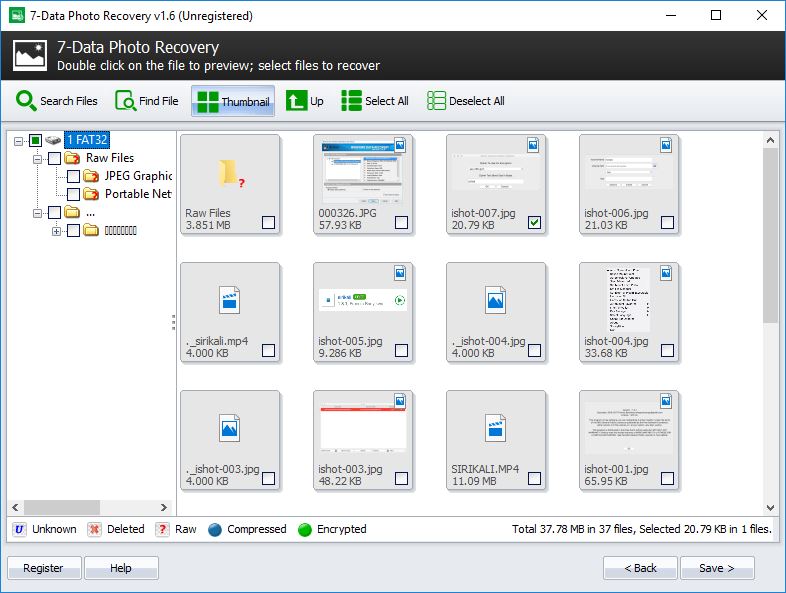Viewport: 786px width, 593px height.
Task: Click the tree horizontal scrollbar thumb
Action: 62,507
